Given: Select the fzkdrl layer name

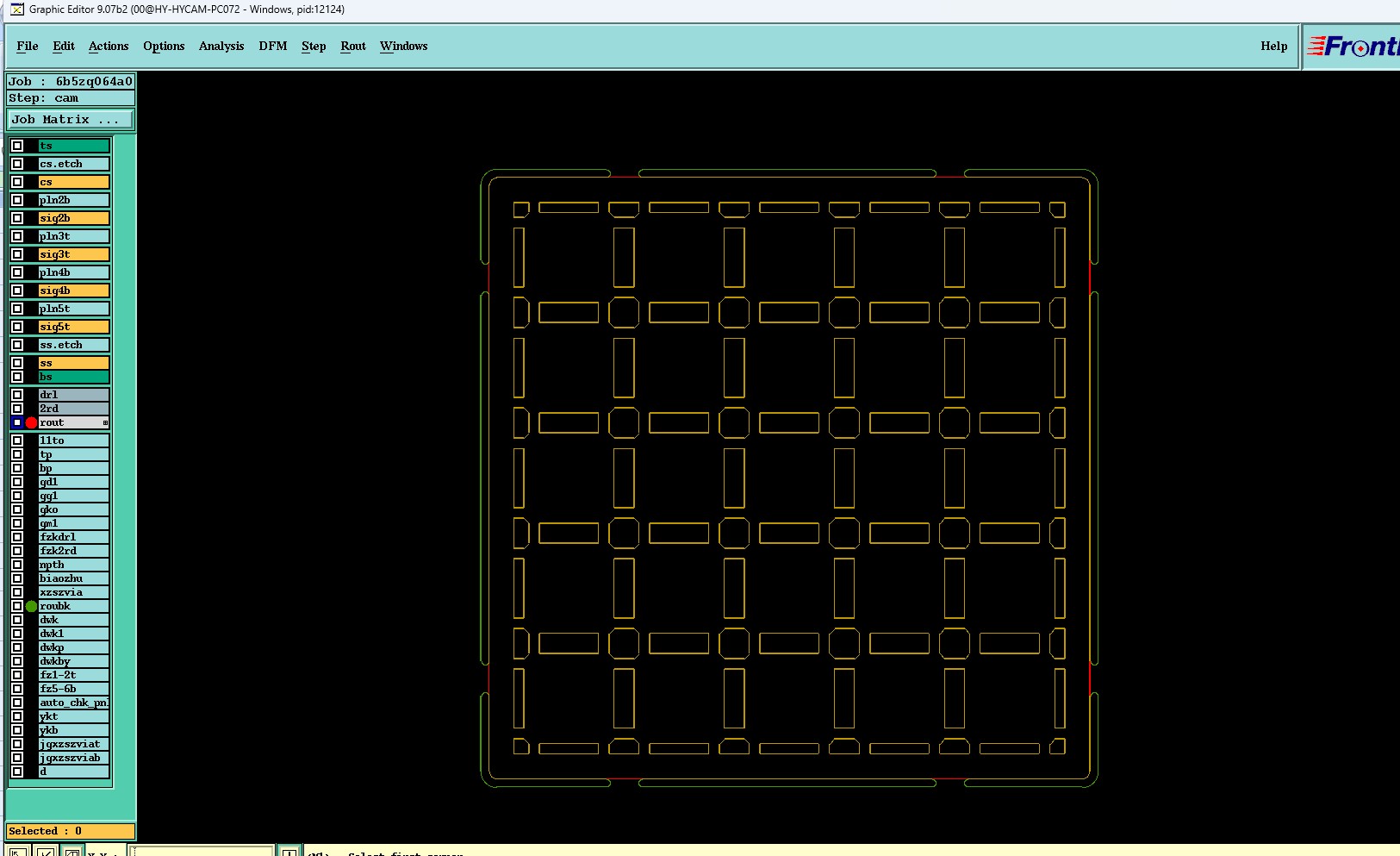Looking at the screenshot, I should click(x=74, y=537).
